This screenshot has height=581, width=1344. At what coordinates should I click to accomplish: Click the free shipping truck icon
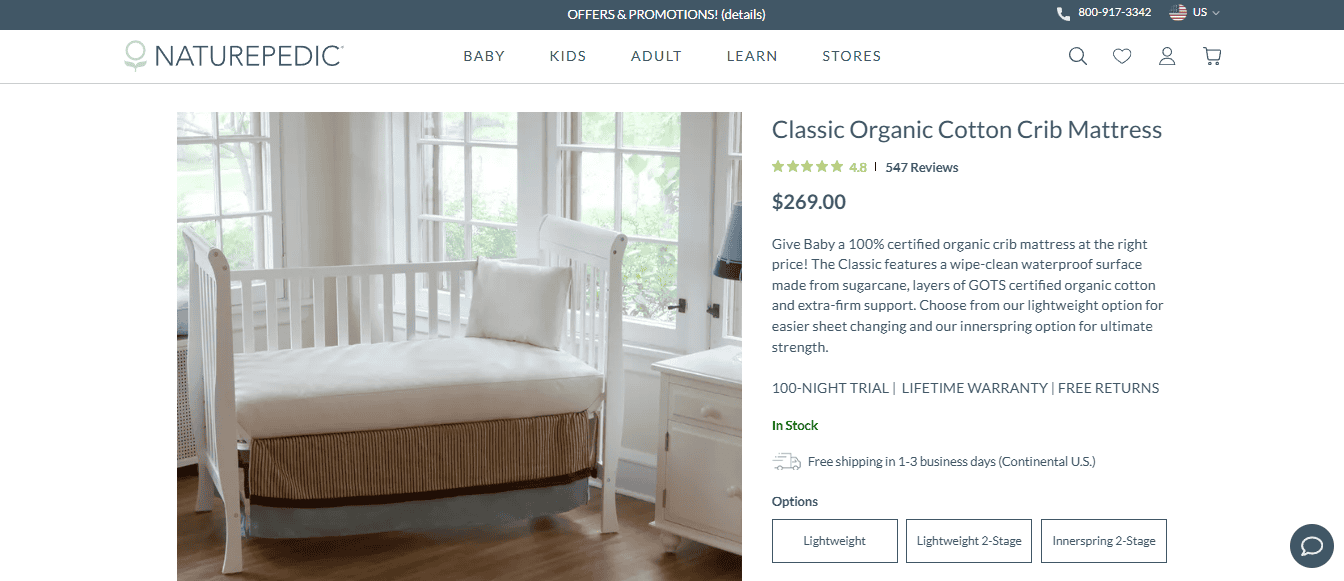[787, 461]
